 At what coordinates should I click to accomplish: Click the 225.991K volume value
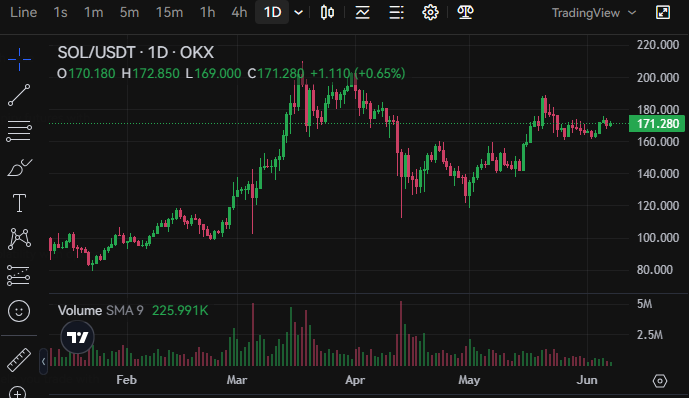click(180, 311)
